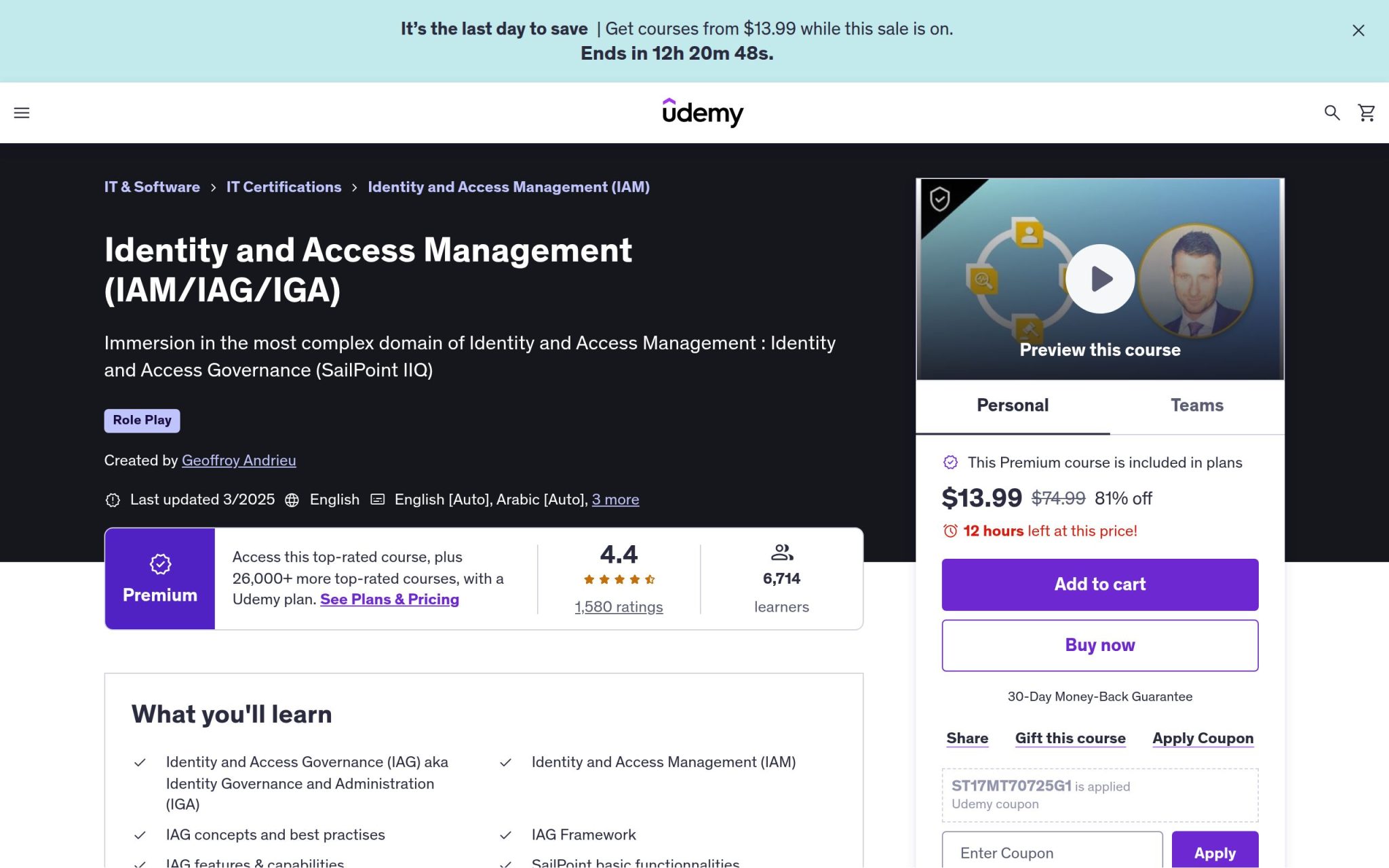Click checkmark beside IAG concepts and best practises
The width and height of the screenshot is (1389, 868).
(x=140, y=835)
